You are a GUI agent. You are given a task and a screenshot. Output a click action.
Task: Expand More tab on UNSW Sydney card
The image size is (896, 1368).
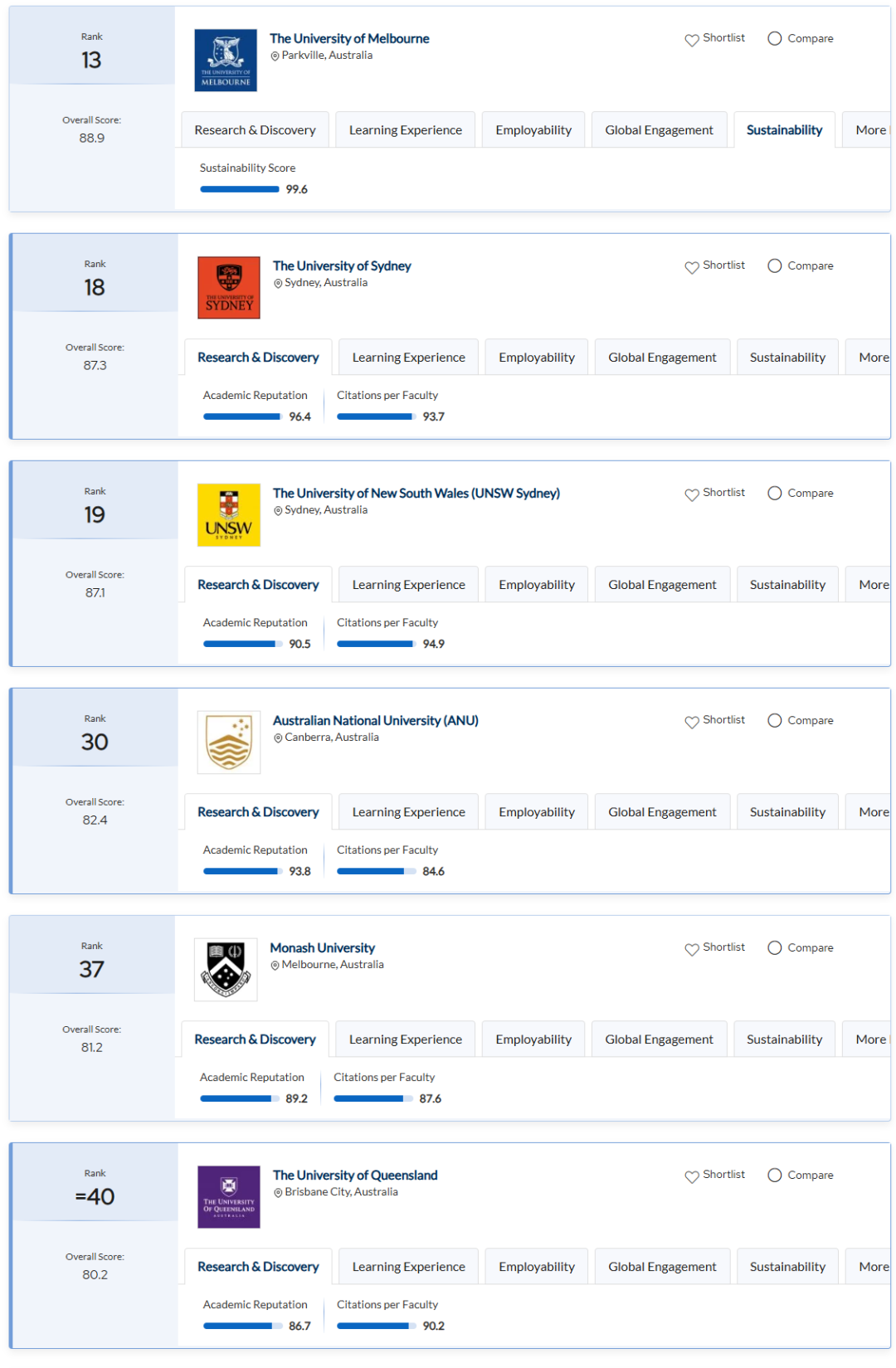click(x=869, y=585)
